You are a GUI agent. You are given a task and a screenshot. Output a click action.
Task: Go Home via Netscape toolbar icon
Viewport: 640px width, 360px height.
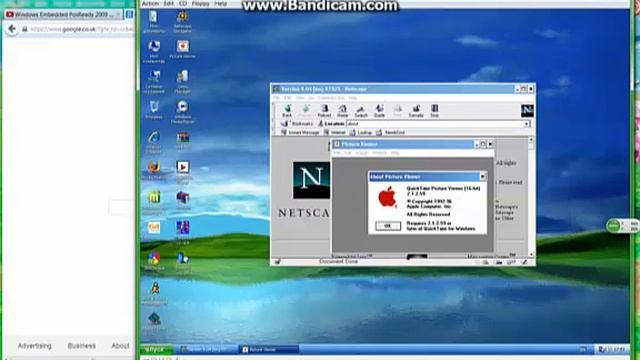point(343,111)
